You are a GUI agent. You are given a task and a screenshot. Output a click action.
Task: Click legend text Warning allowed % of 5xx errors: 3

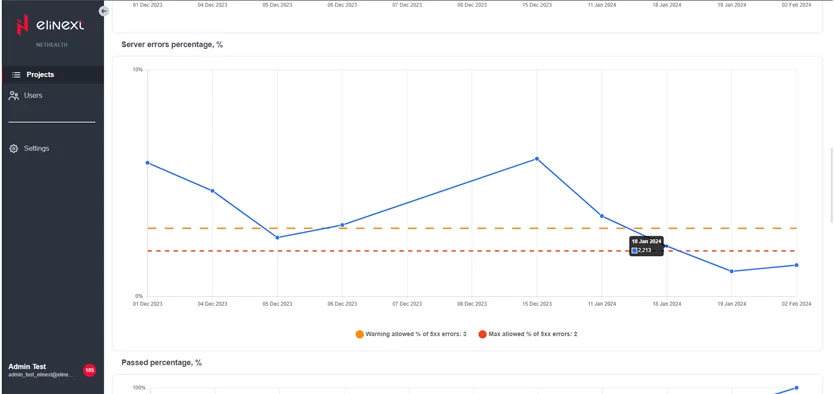click(416, 334)
